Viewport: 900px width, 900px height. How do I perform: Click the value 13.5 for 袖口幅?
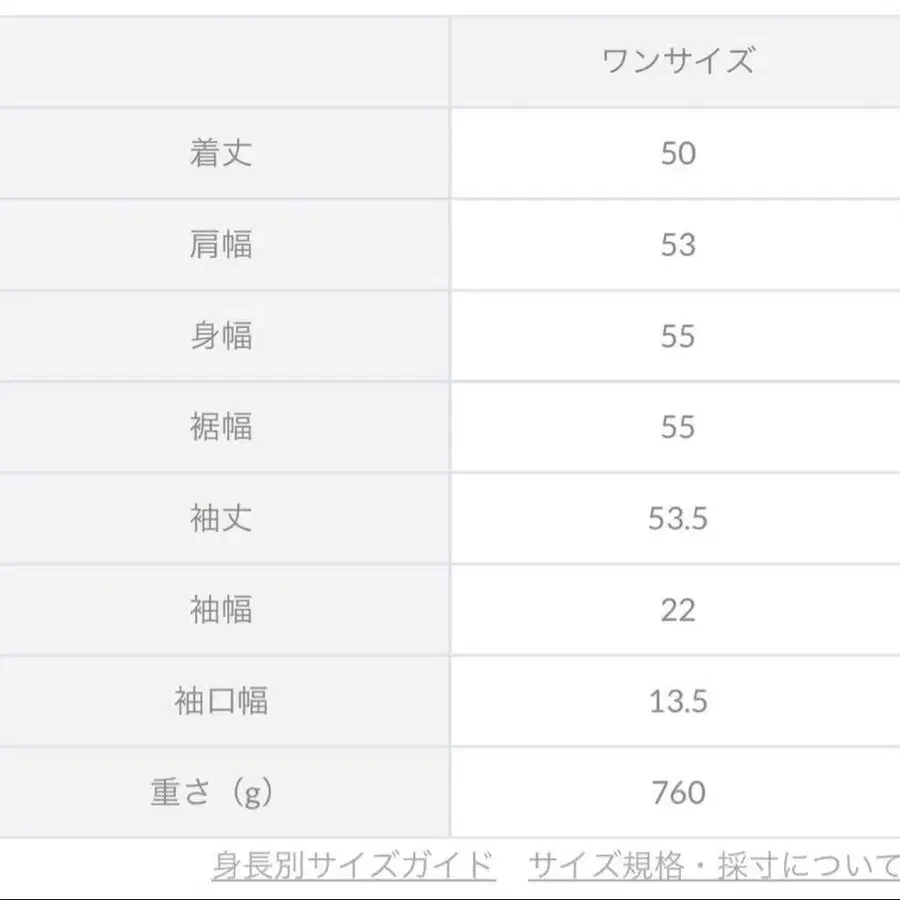tap(675, 700)
